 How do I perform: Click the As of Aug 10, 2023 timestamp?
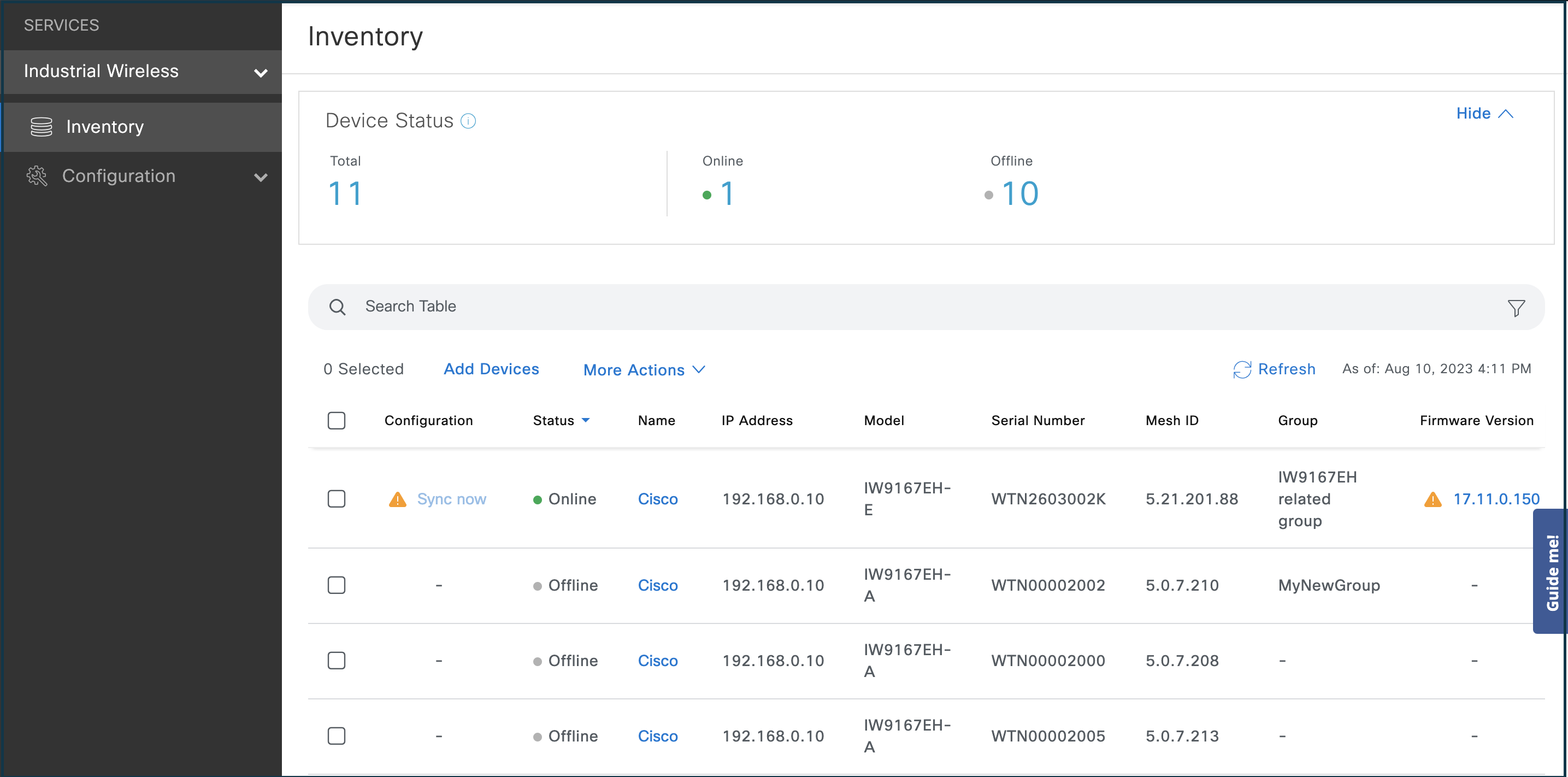[1436, 369]
